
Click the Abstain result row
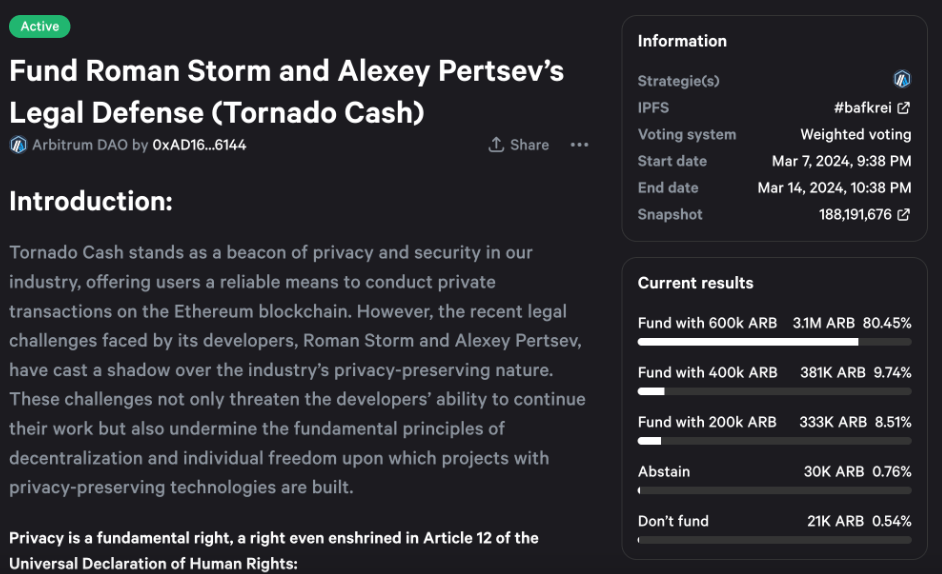(774, 472)
